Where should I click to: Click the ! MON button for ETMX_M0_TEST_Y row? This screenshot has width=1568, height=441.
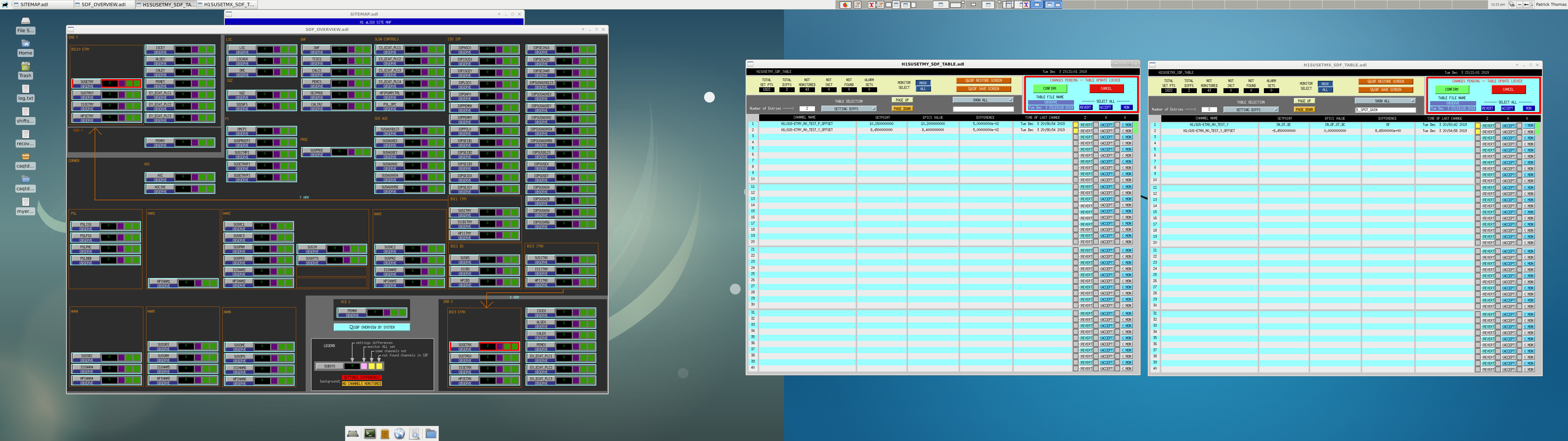(1528, 126)
